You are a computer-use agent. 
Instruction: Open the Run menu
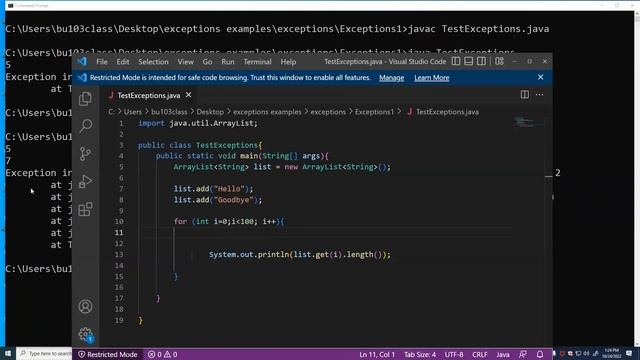click(x=228, y=62)
